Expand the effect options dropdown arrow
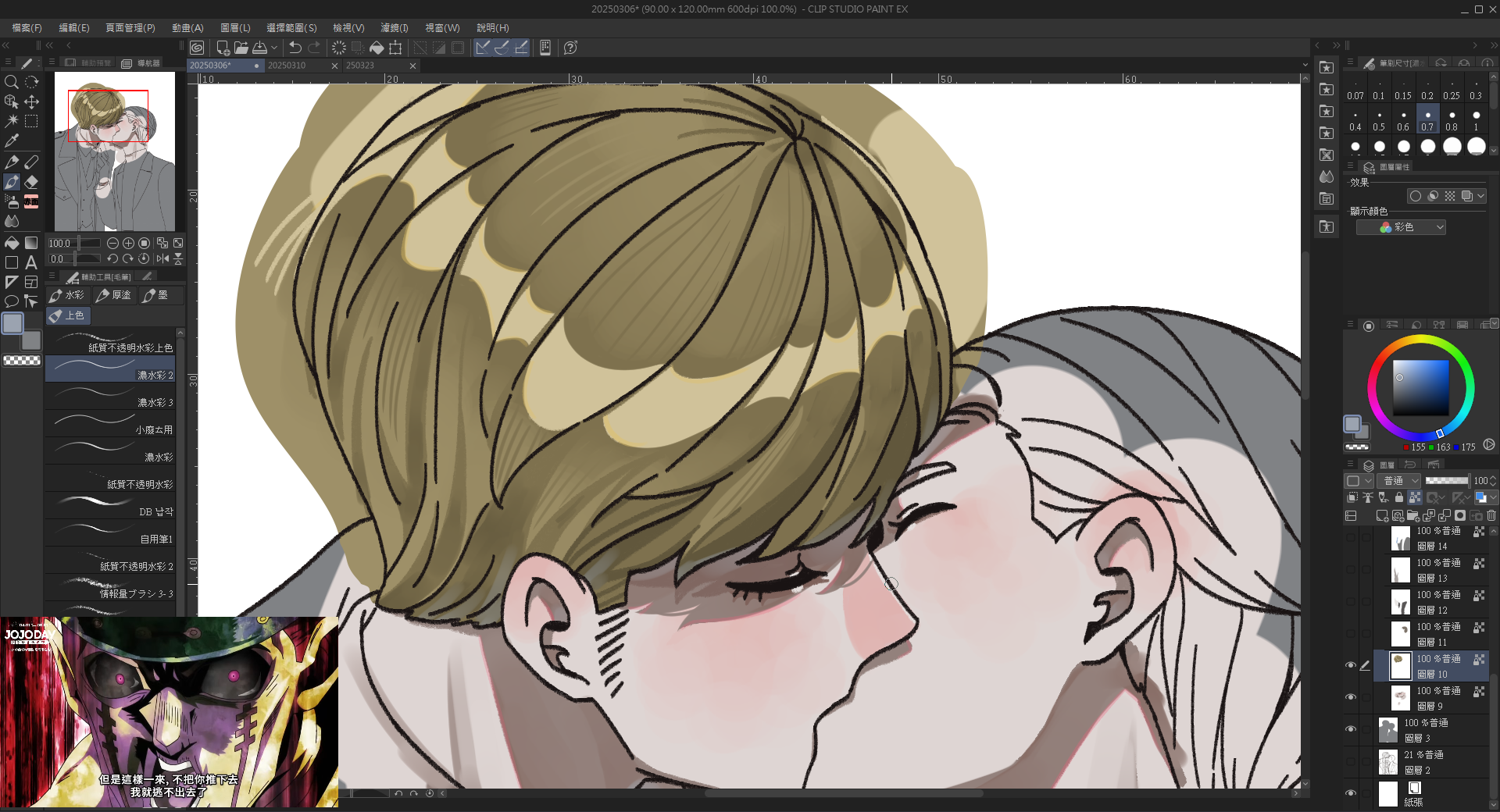1500x812 pixels. click(x=1480, y=197)
